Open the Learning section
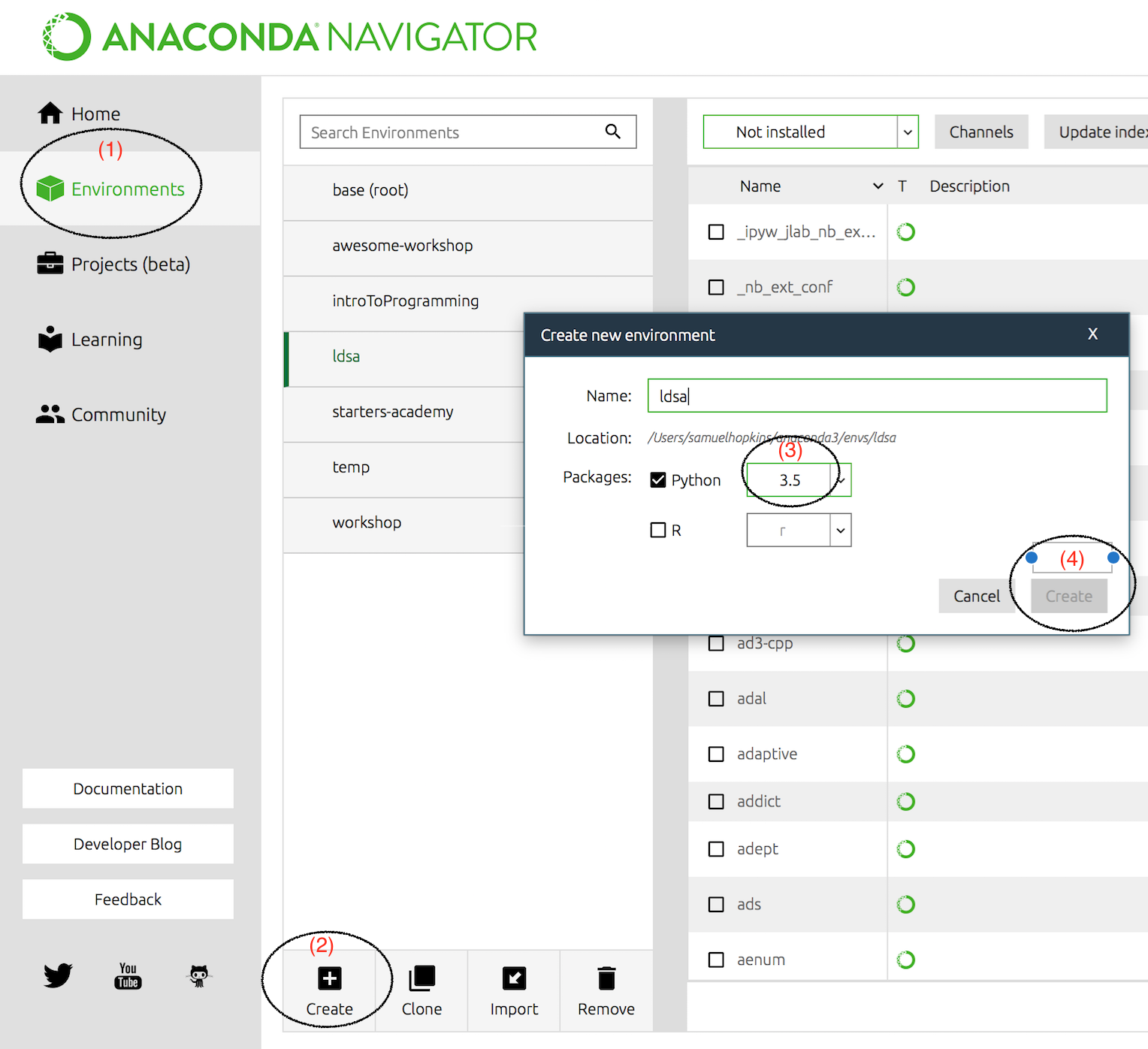The image size is (1148, 1049). (x=89, y=339)
